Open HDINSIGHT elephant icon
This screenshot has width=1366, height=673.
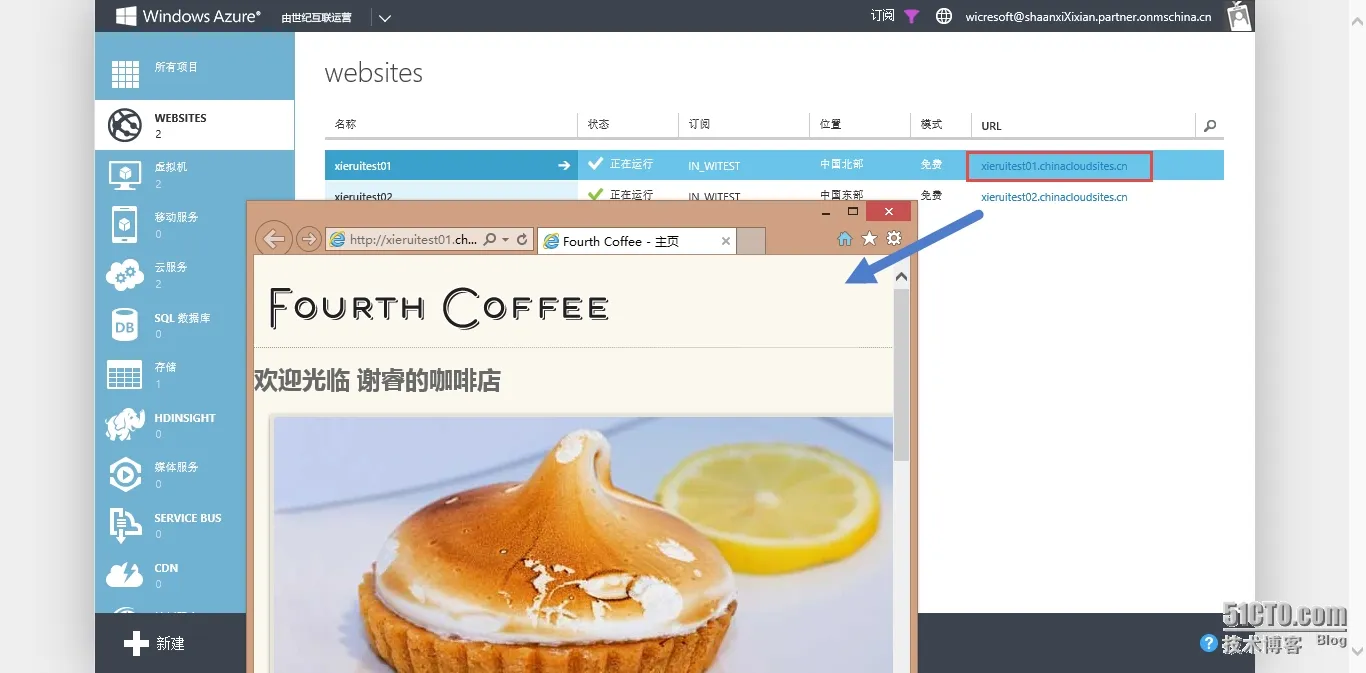pos(125,424)
